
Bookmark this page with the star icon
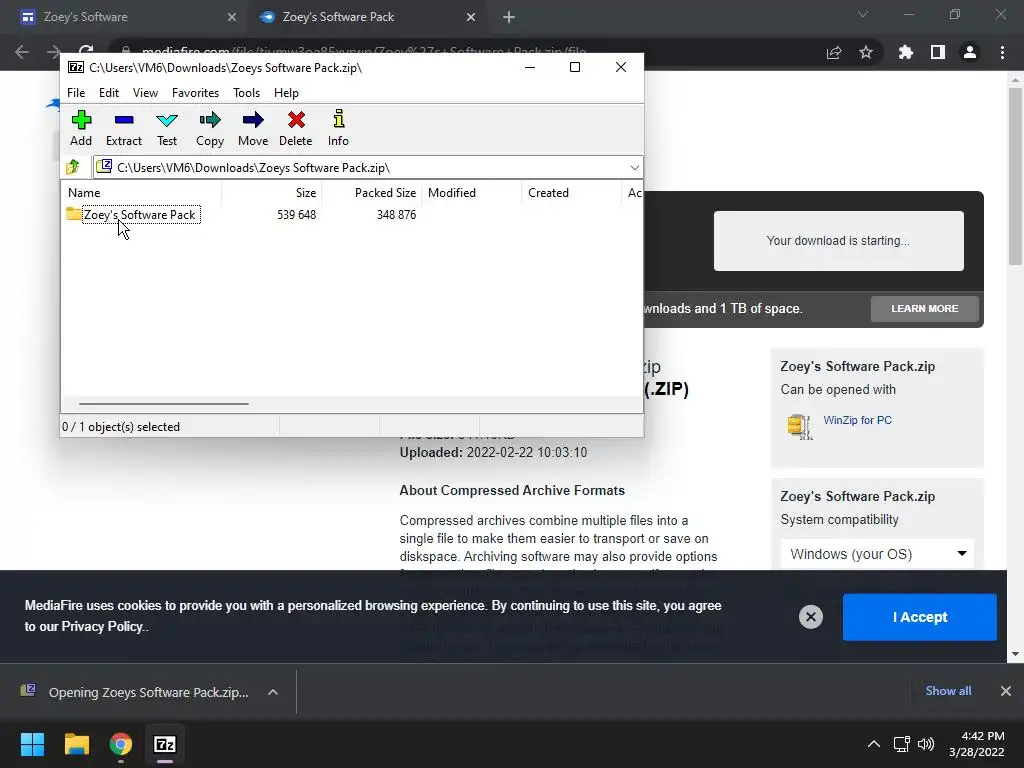[x=866, y=52]
